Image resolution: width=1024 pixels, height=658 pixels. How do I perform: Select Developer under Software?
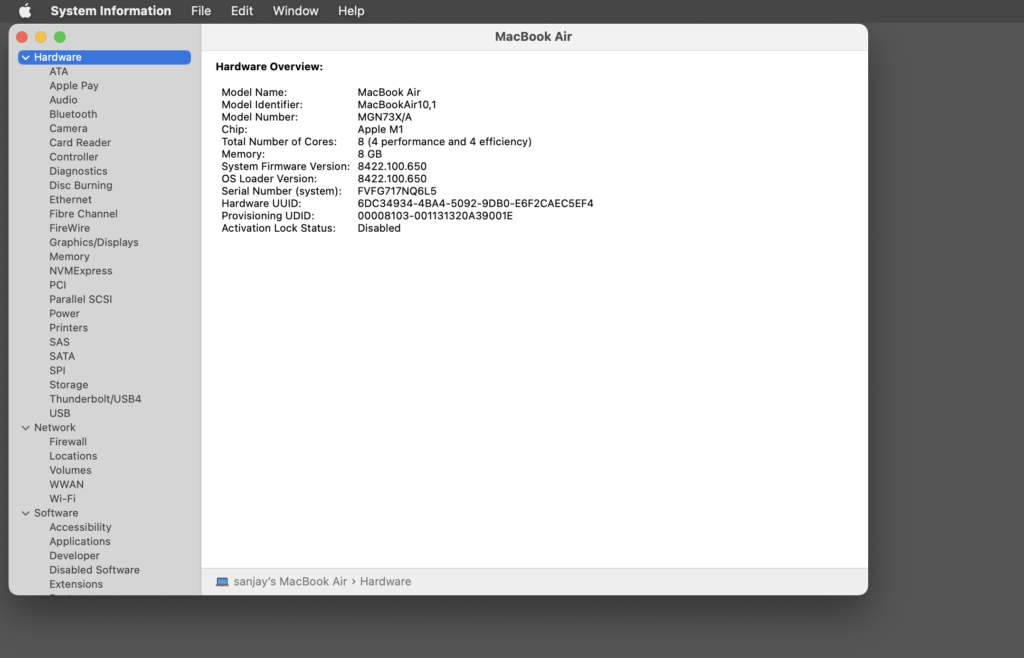[x=74, y=556]
